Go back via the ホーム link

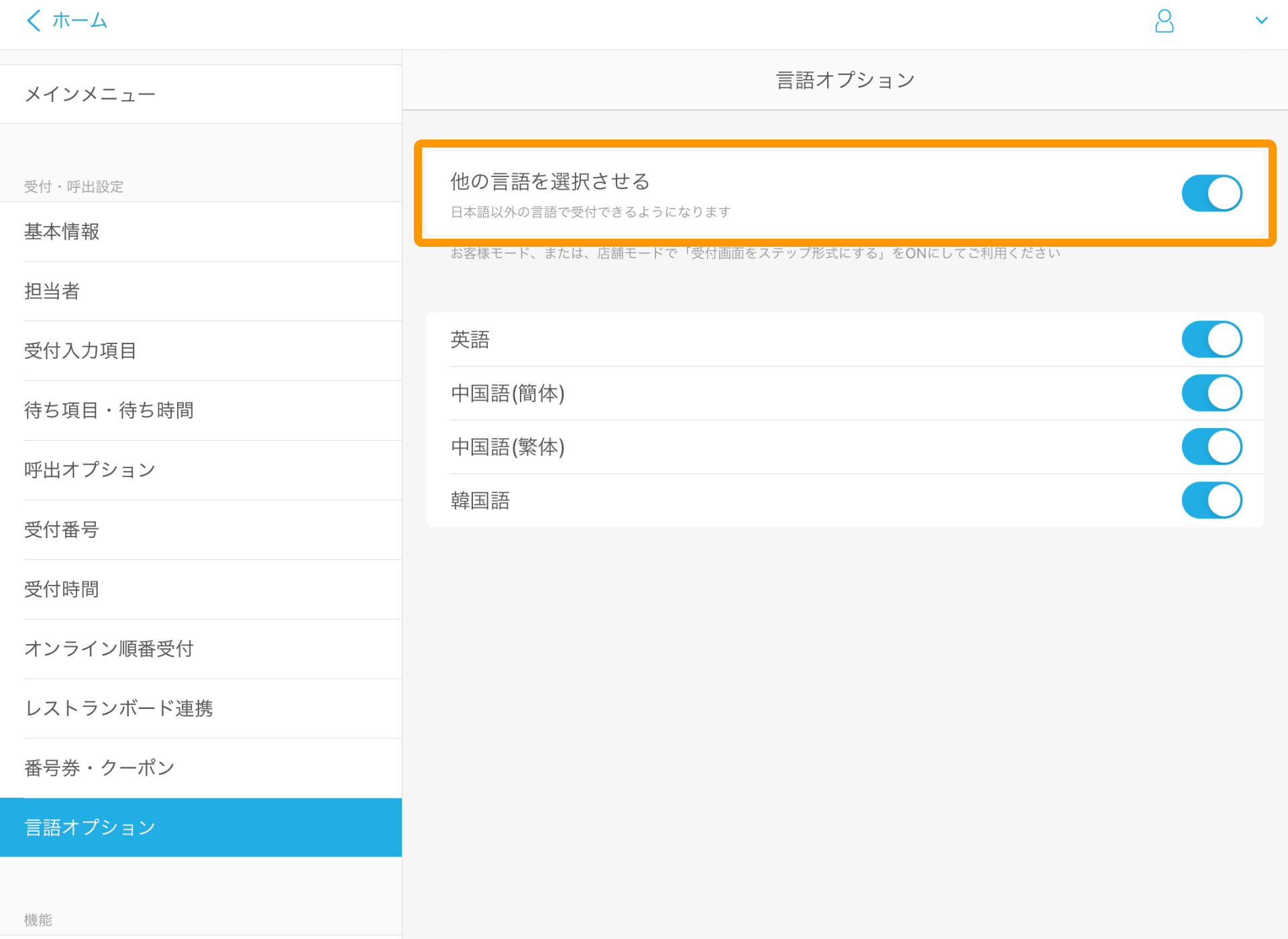[79, 21]
